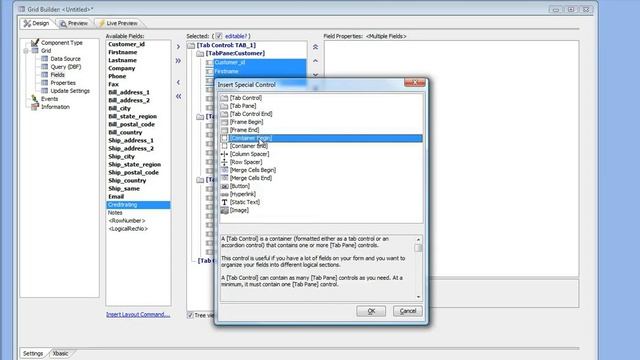Viewport: 640px width, 360px height.
Task: Click the Tab Control End folder icon
Action: 224,114
